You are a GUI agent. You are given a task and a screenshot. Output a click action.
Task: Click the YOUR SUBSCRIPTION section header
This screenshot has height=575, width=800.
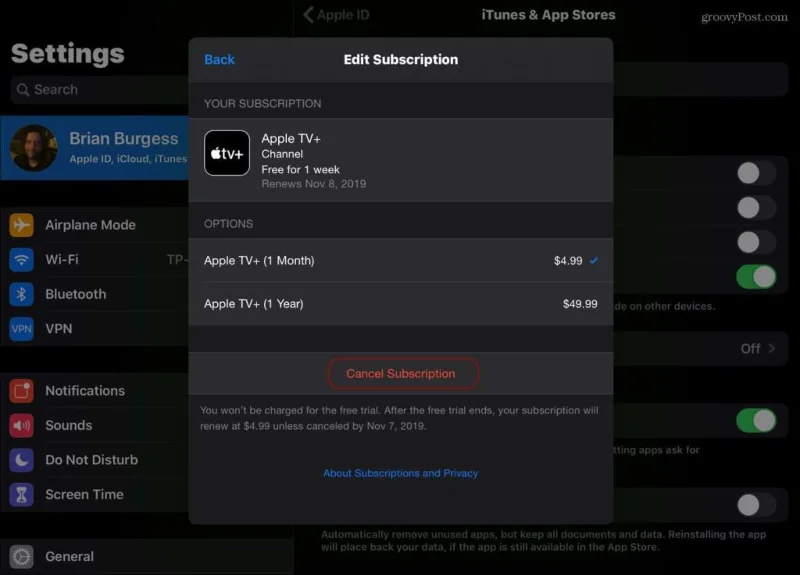click(x=263, y=104)
